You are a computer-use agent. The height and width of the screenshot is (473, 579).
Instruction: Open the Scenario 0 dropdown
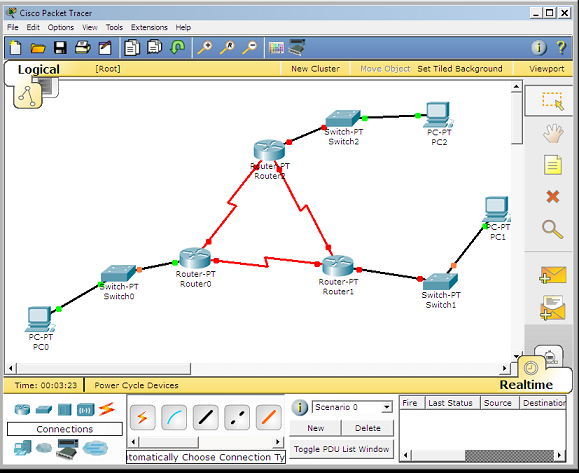[387, 407]
